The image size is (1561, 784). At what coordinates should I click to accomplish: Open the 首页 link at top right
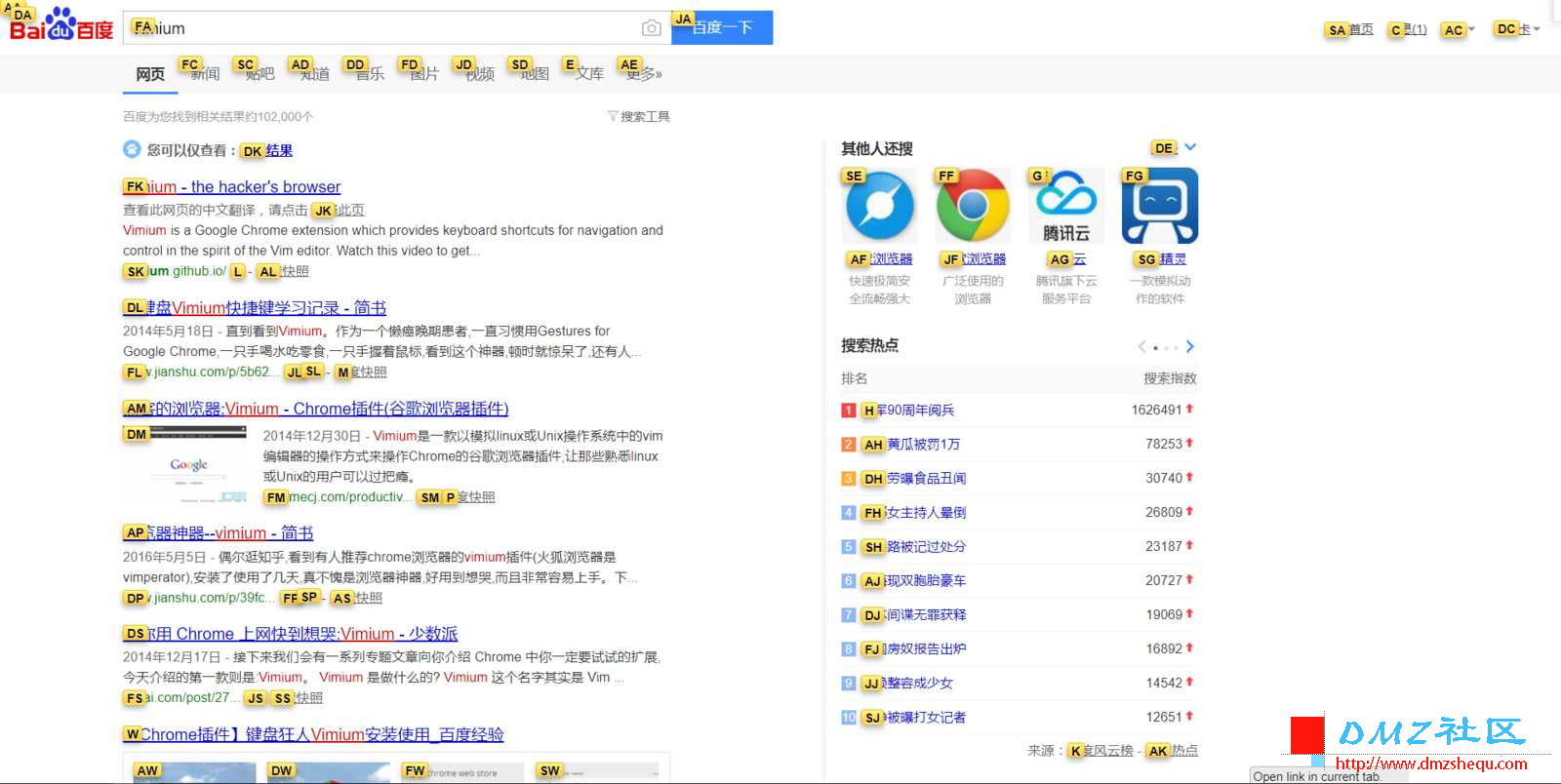point(1360,29)
